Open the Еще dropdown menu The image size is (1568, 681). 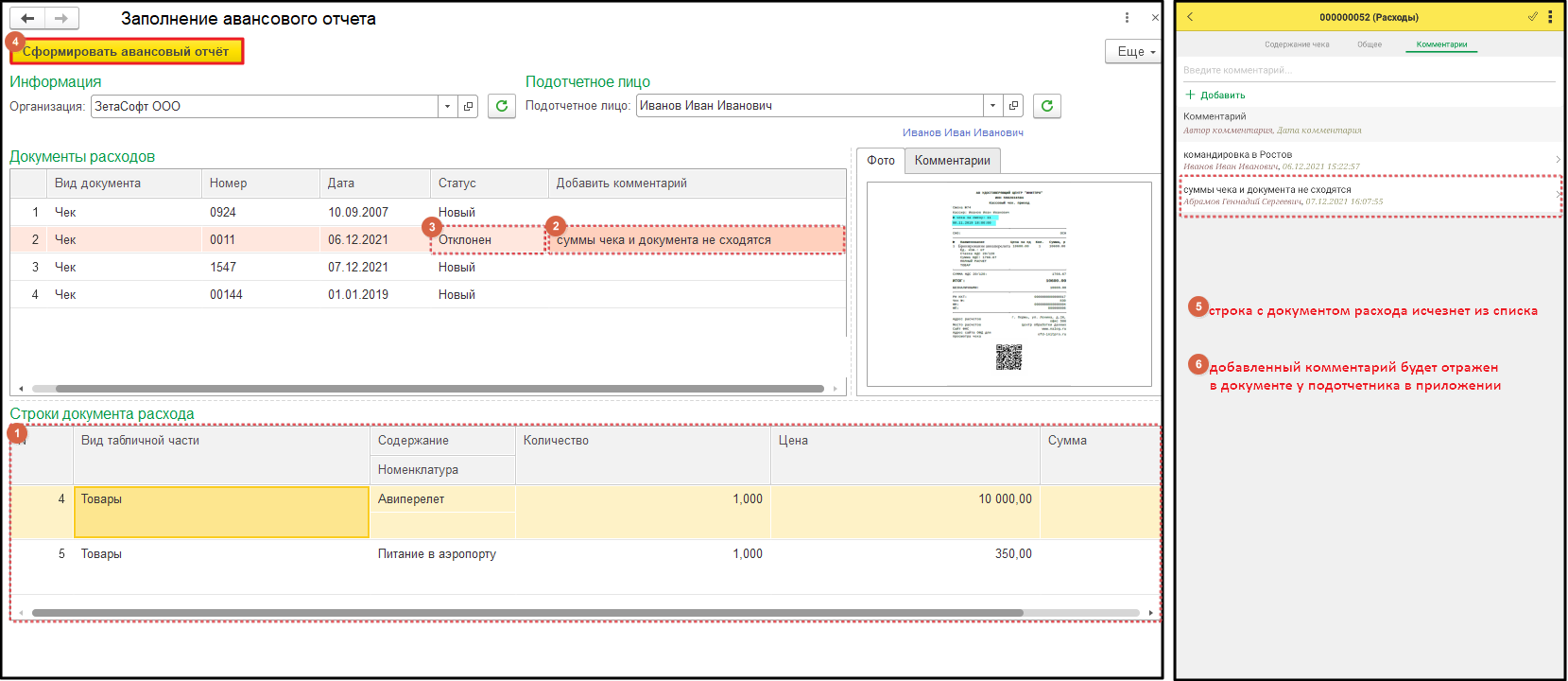pyautogui.click(x=1132, y=51)
